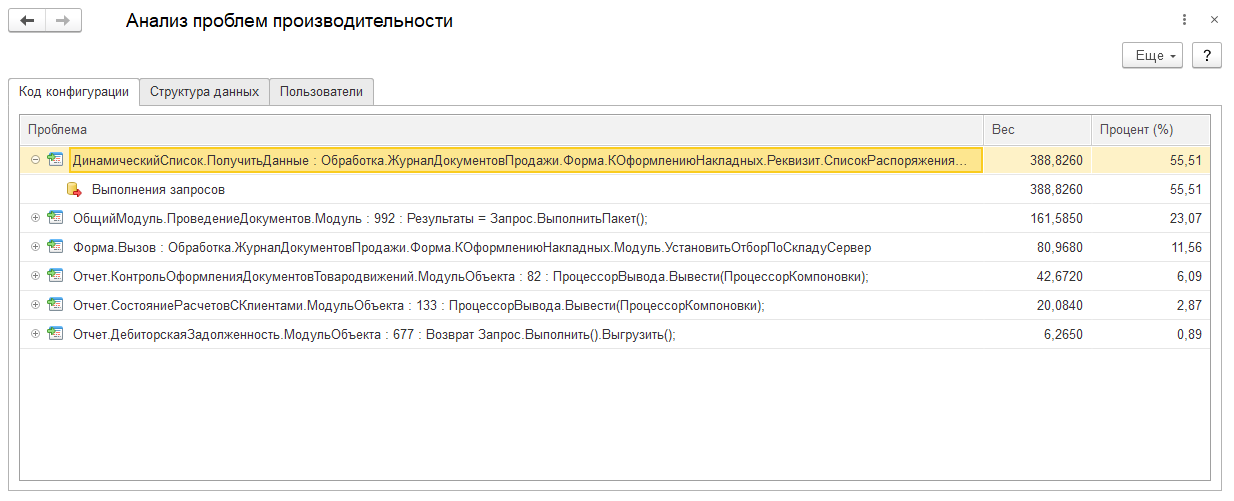This screenshot has width=1234, height=501.
Task: Switch to the Пользователи tab
Action: click(x=321, y=92)
